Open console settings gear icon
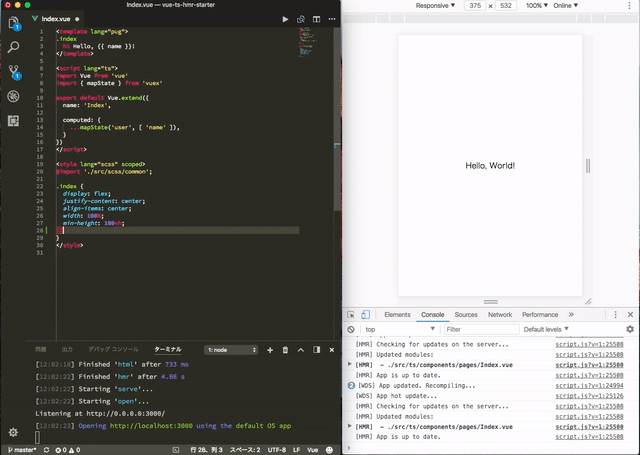 tap(630, 329)
